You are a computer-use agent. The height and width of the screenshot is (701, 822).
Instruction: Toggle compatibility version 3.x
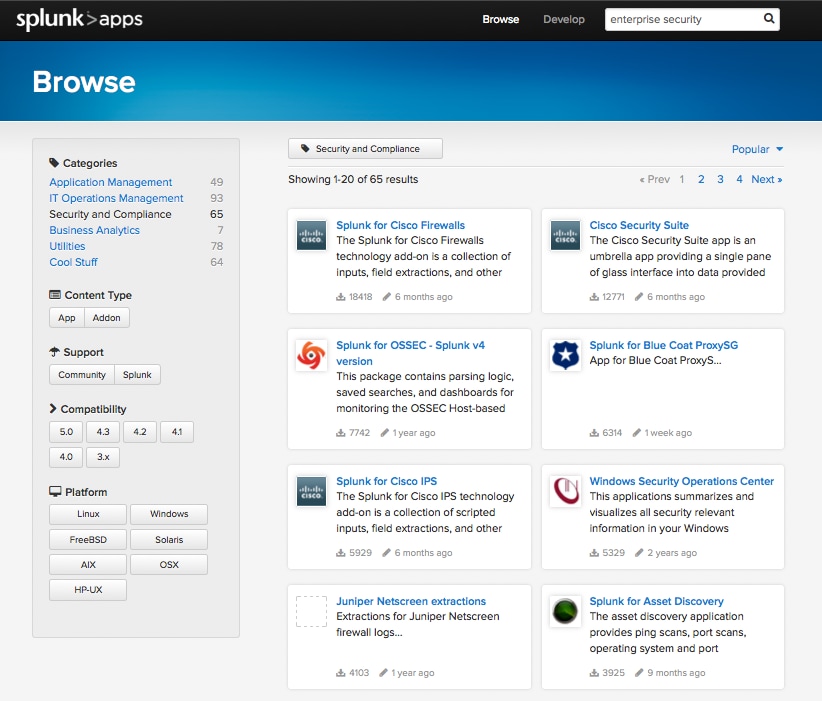click(103, 457)
